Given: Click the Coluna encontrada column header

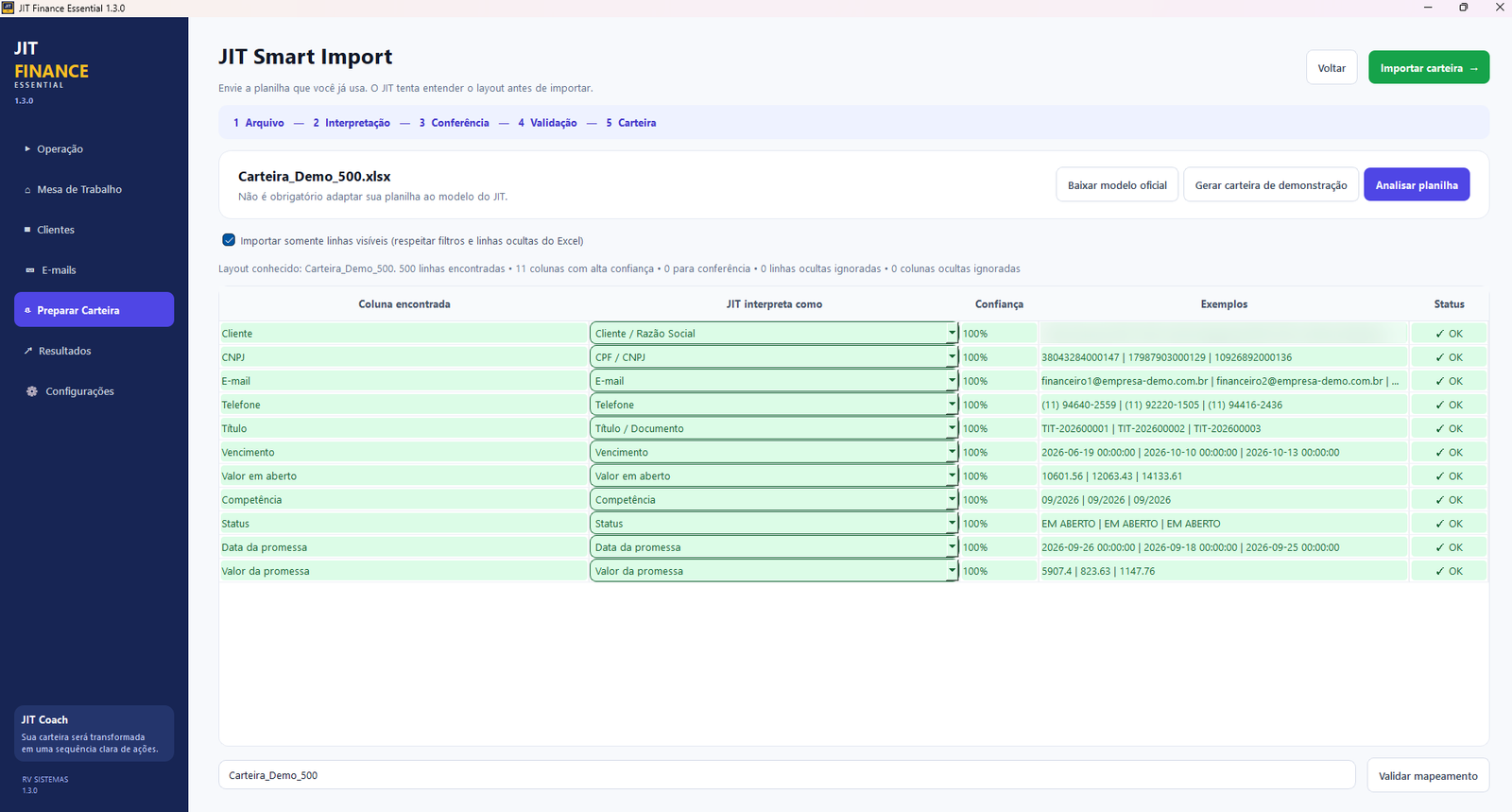Looking at the screenshot, I should 404,304.
